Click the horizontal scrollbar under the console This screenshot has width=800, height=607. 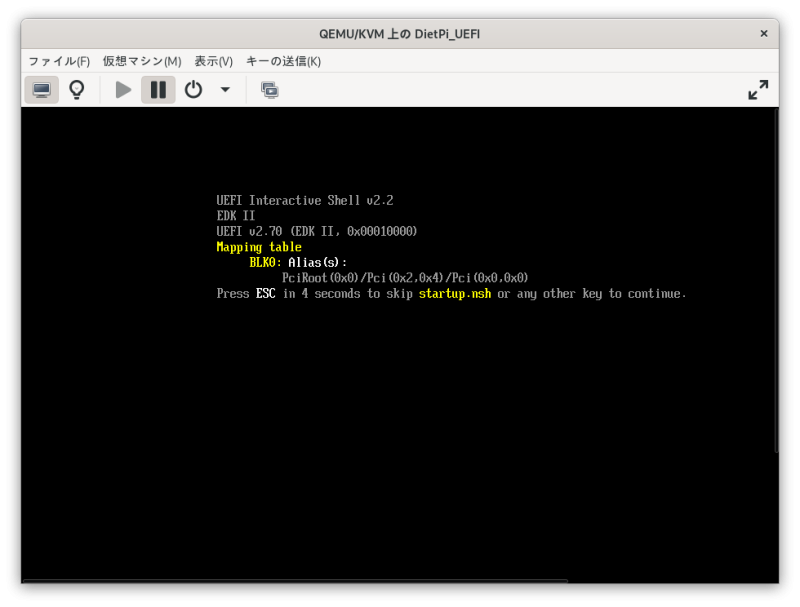(x=295, y=580)
